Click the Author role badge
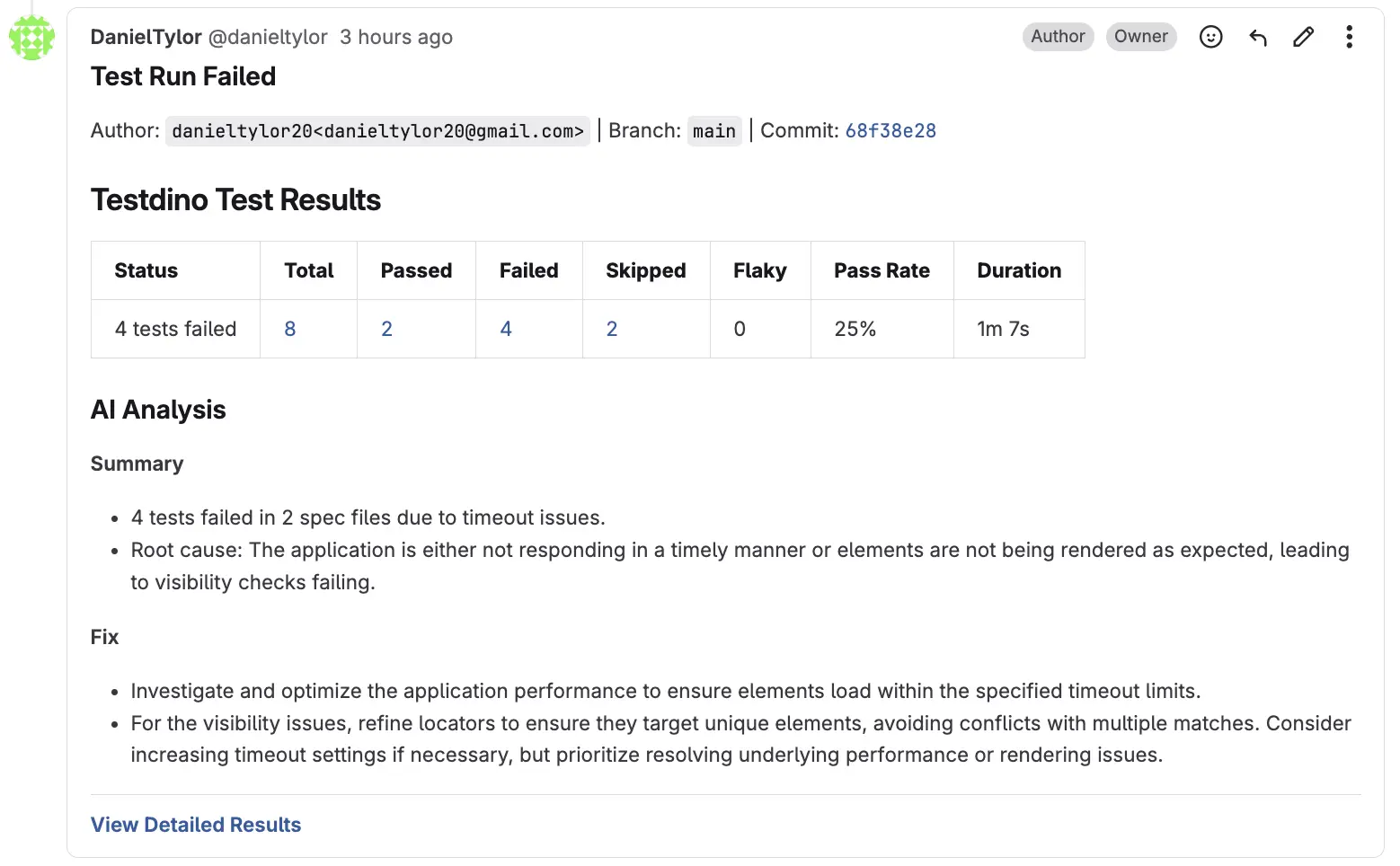The image size is (1400, 866). pyautogui.click(x=1058, y=37)
